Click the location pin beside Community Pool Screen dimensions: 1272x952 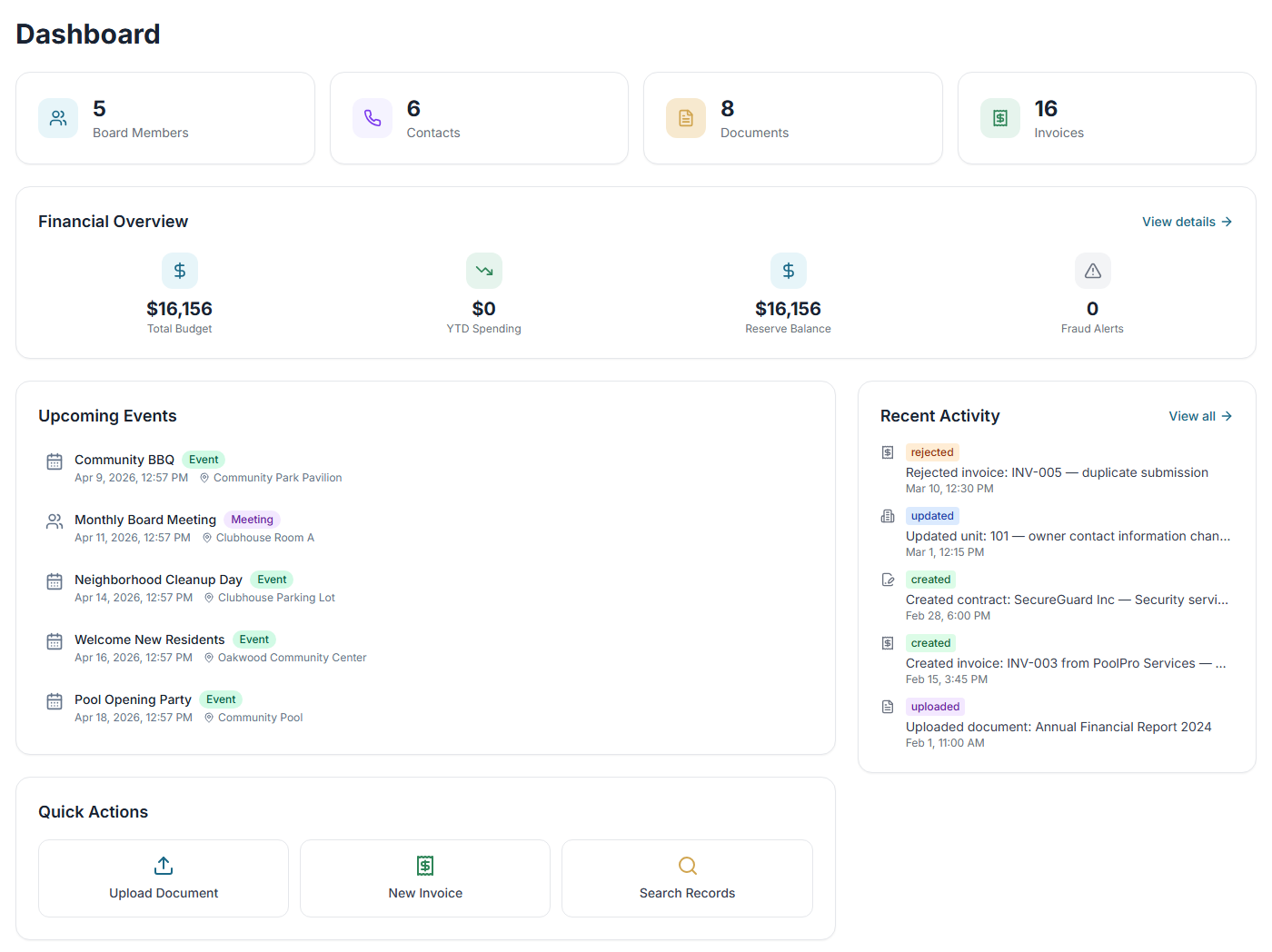coord(208,717)
